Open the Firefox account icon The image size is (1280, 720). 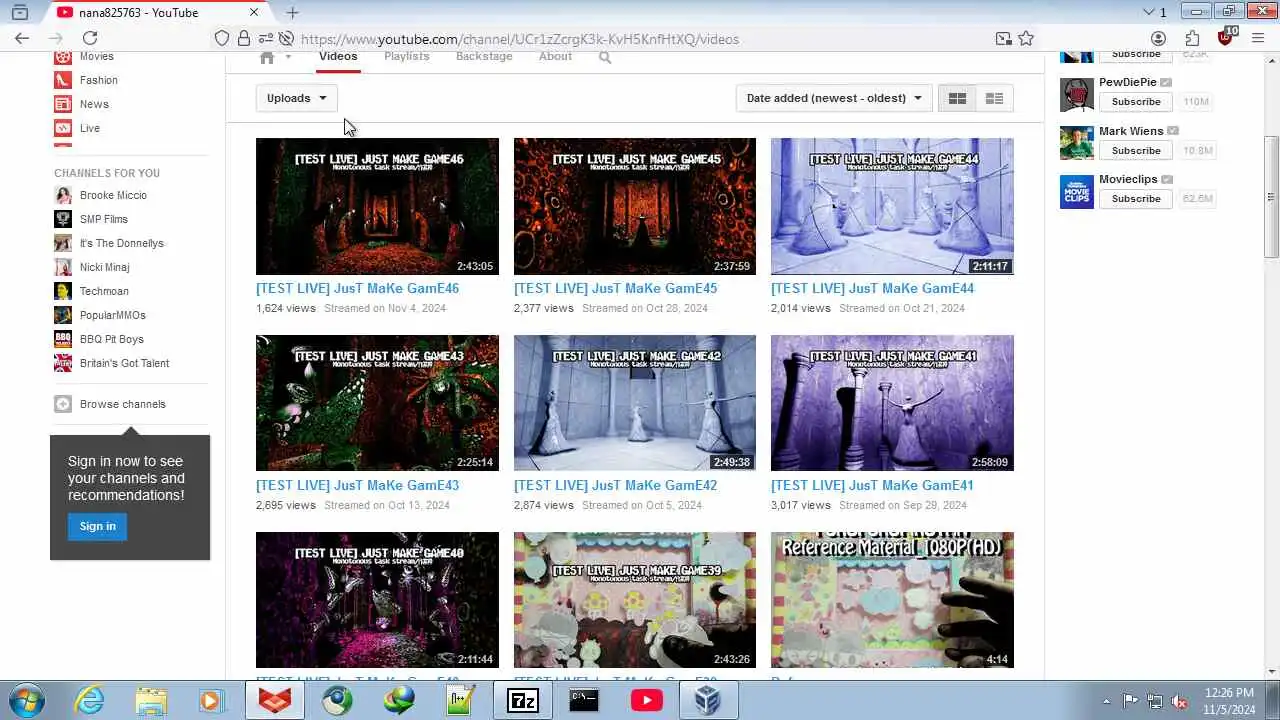[x=1159, y=39]
